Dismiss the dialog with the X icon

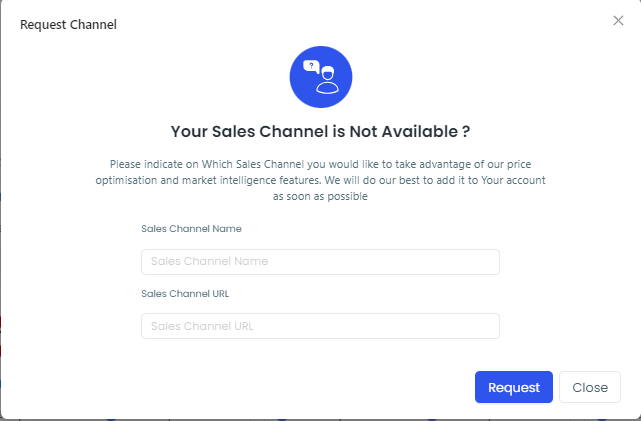click(618, 20)
